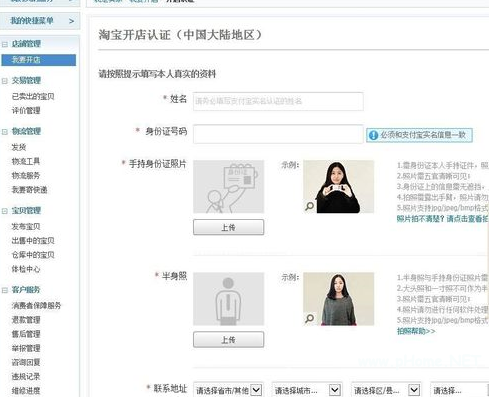The height and width of the screenshot is (397, 499).
Task: Expand 我的快捷菜单 arrow
Action: [x=71, y=21]
